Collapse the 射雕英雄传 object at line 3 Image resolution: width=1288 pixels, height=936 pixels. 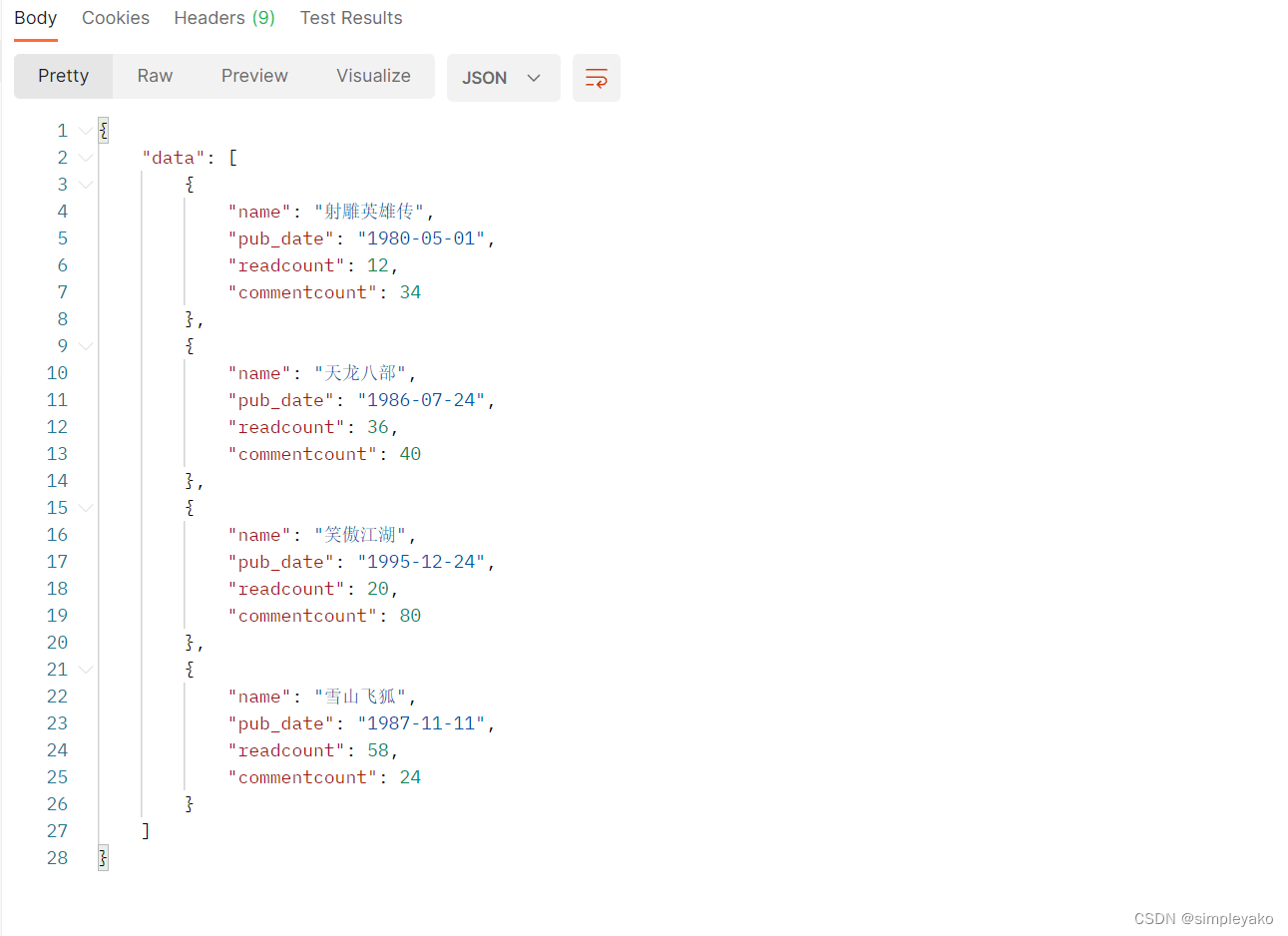click(x=84, y=184)
